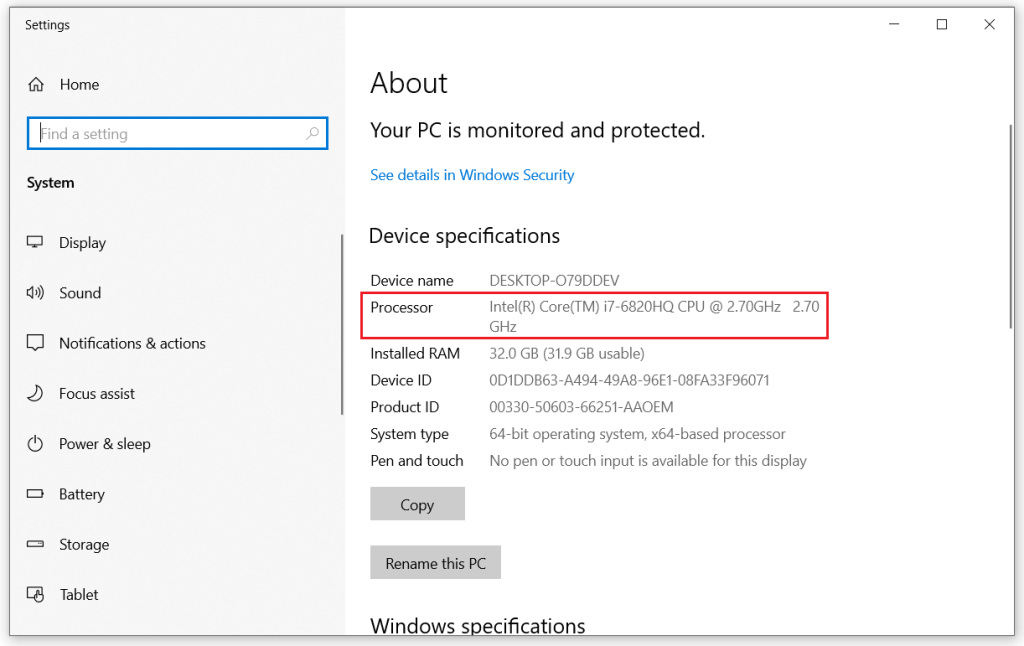Click the Home house icon
The height and width of the screenshot is (646, 1024).
[35, 84]
